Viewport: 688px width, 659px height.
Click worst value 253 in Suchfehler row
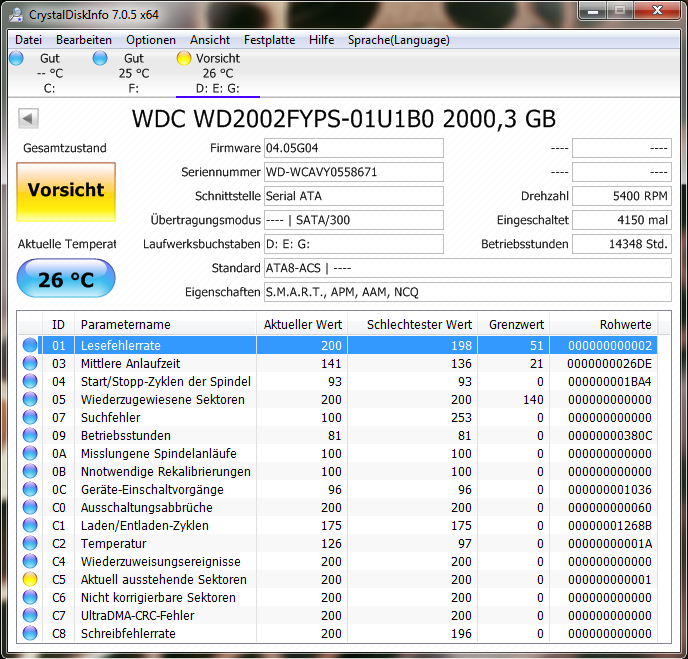[x=461, y=418]
